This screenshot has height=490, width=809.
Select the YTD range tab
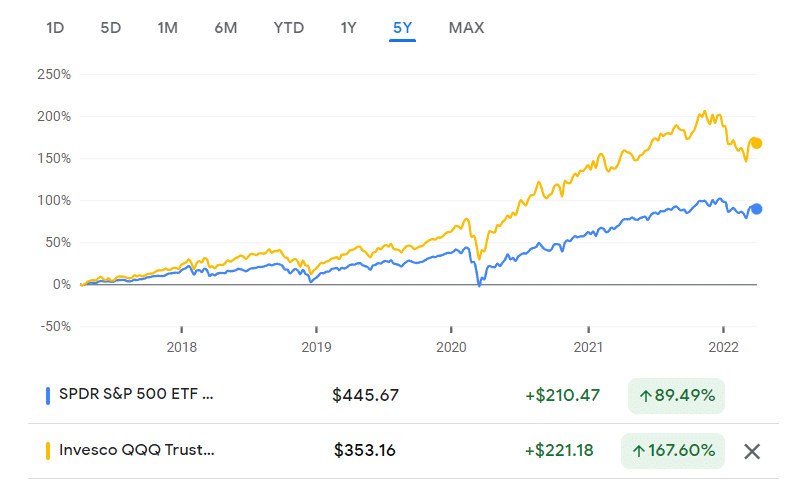[289, 28]
